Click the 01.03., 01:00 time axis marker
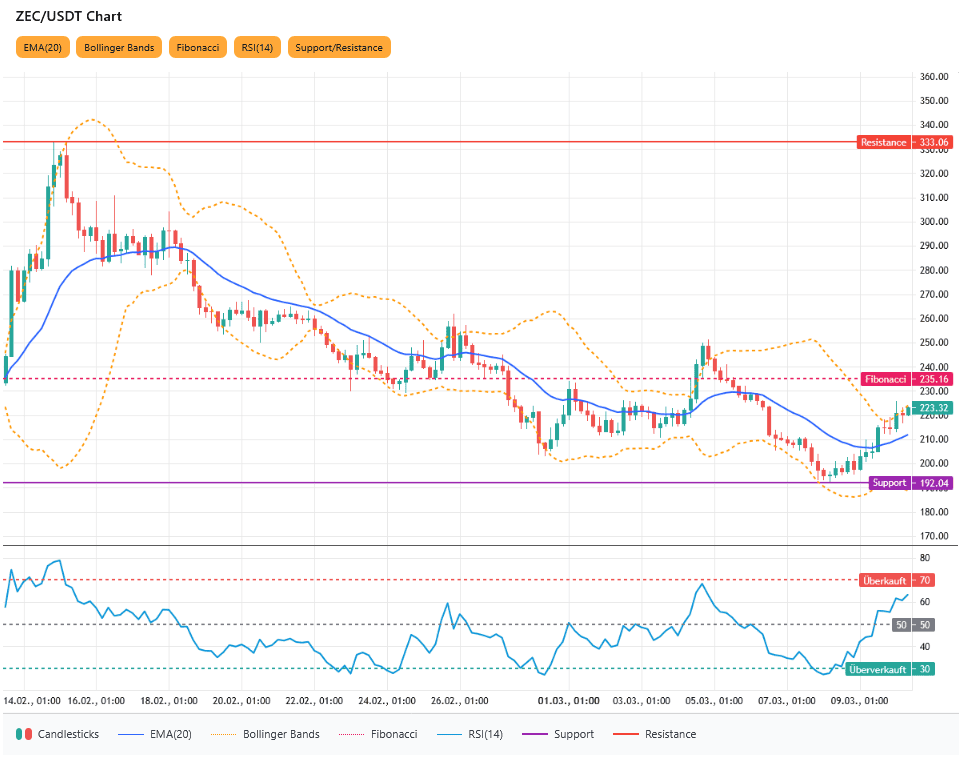 [x=568, y=702]
